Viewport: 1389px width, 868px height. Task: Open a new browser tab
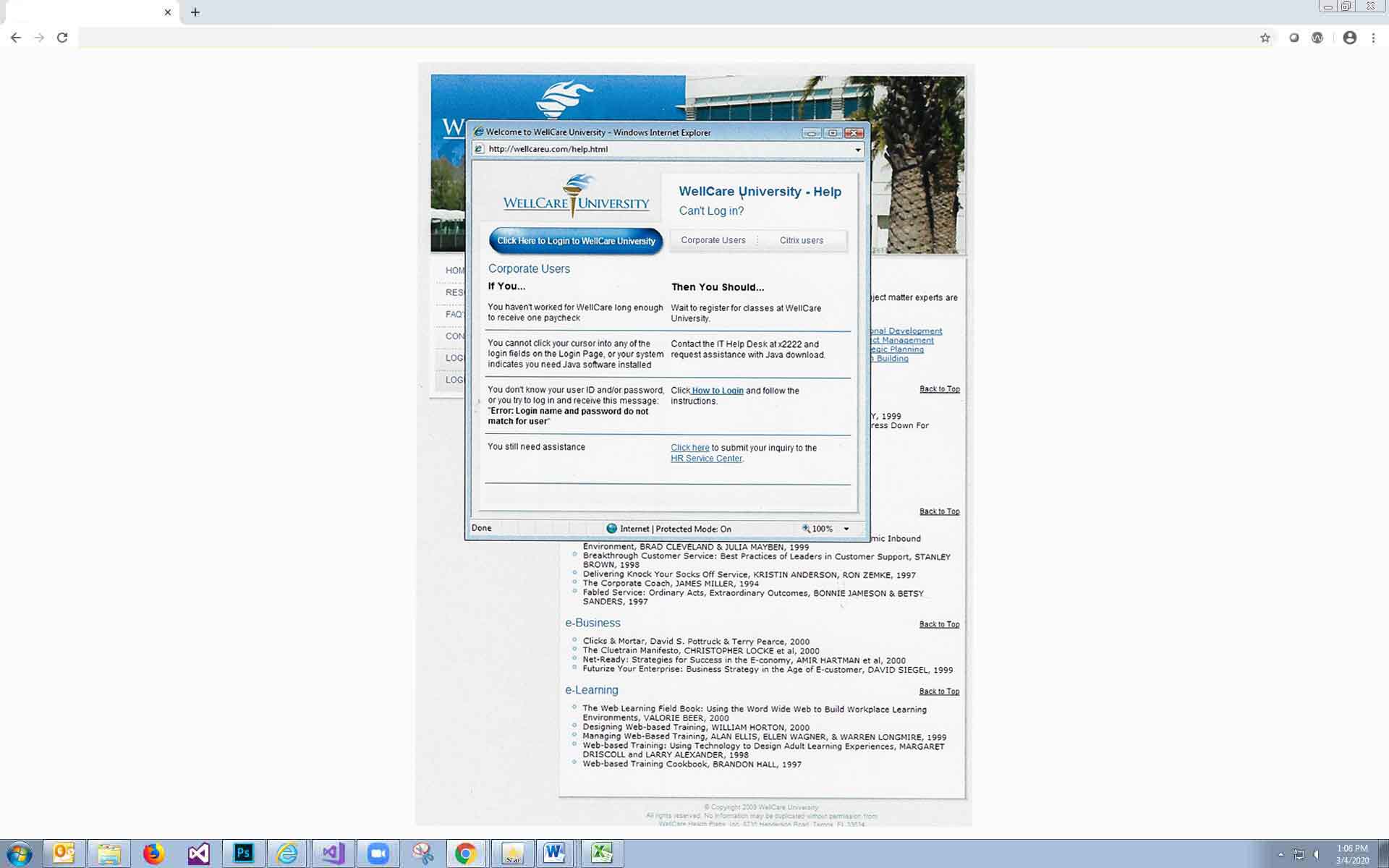[x=195, y=12]
